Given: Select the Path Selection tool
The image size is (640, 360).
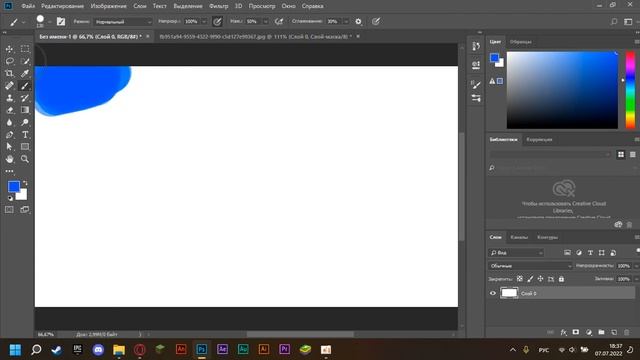Looking at the screenshot, I should point(9,147).
